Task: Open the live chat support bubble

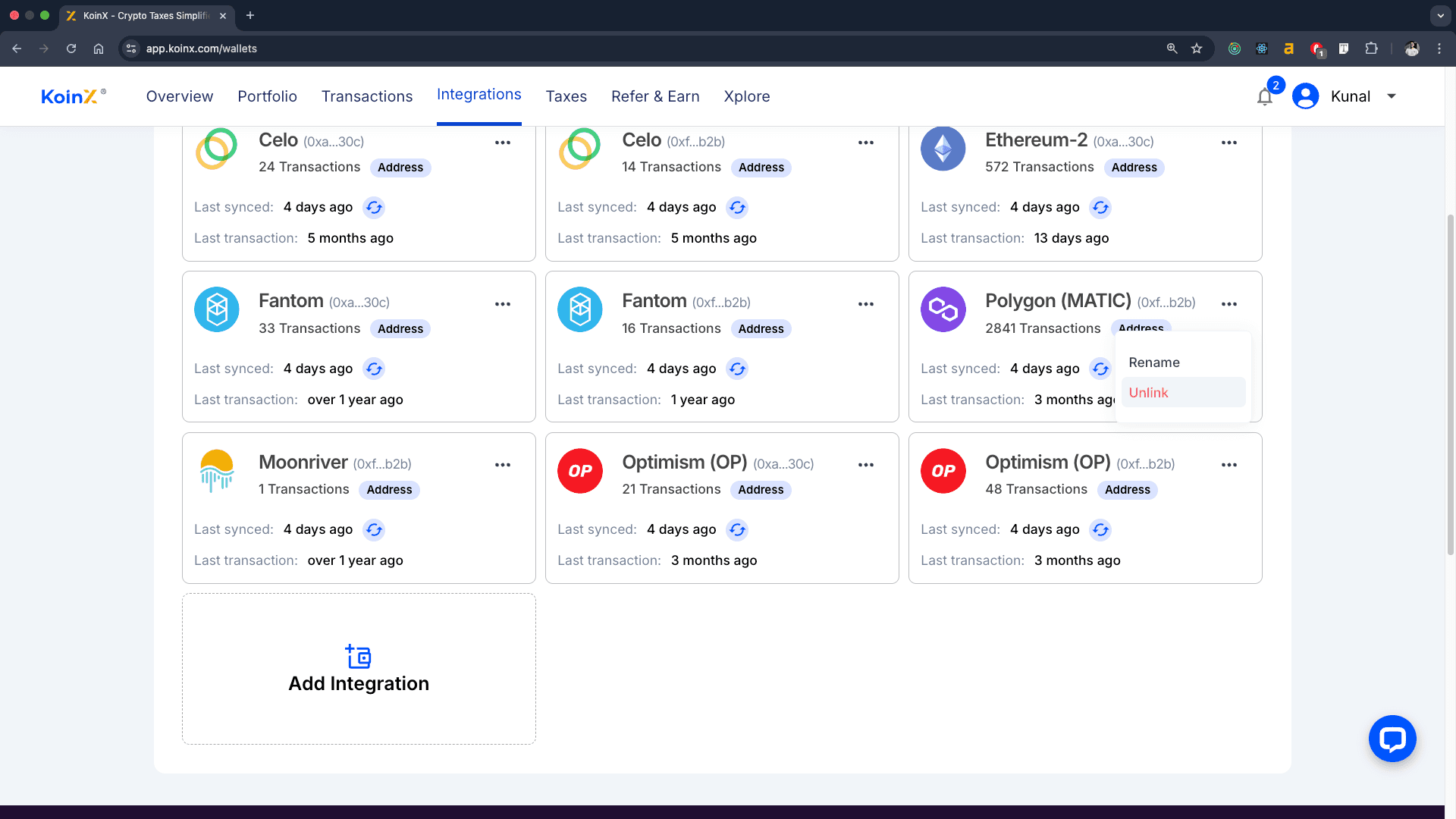Action: point(1392,739)
